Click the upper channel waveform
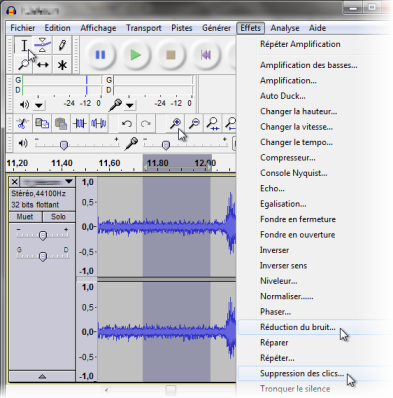This screenshot has width=393, height=398. pos(167,227)
